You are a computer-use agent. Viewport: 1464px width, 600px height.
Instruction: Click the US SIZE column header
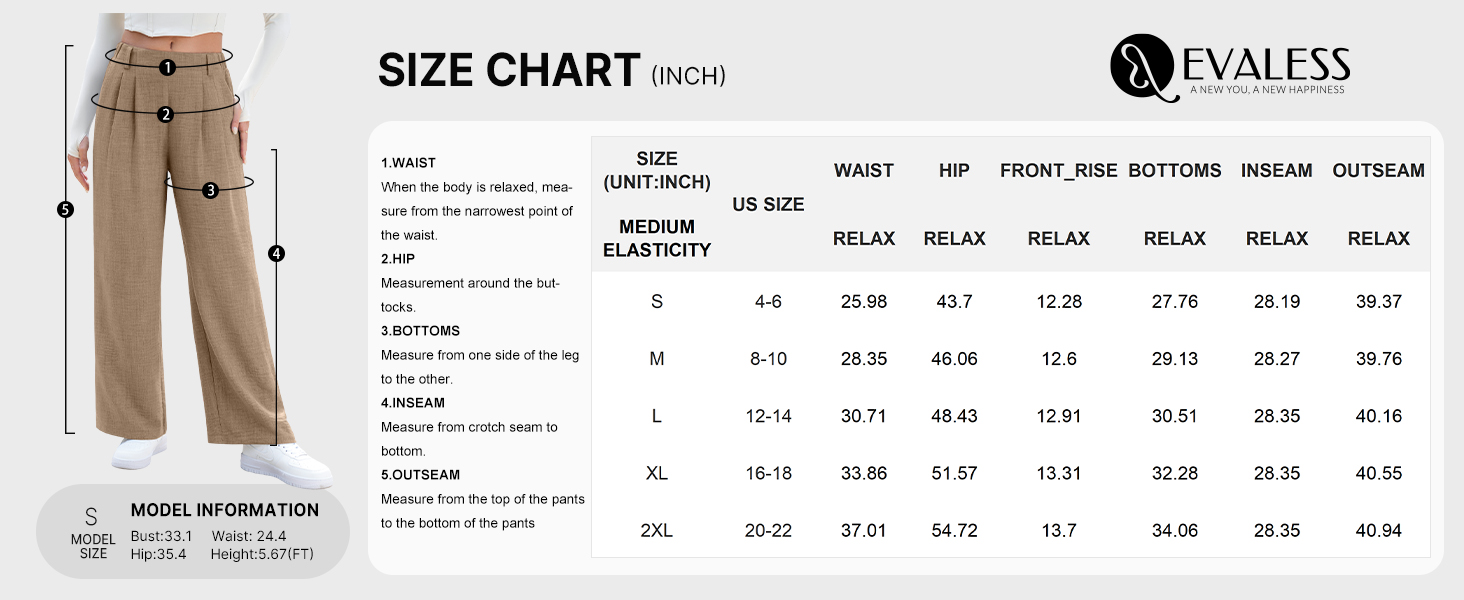click(768, 204)
